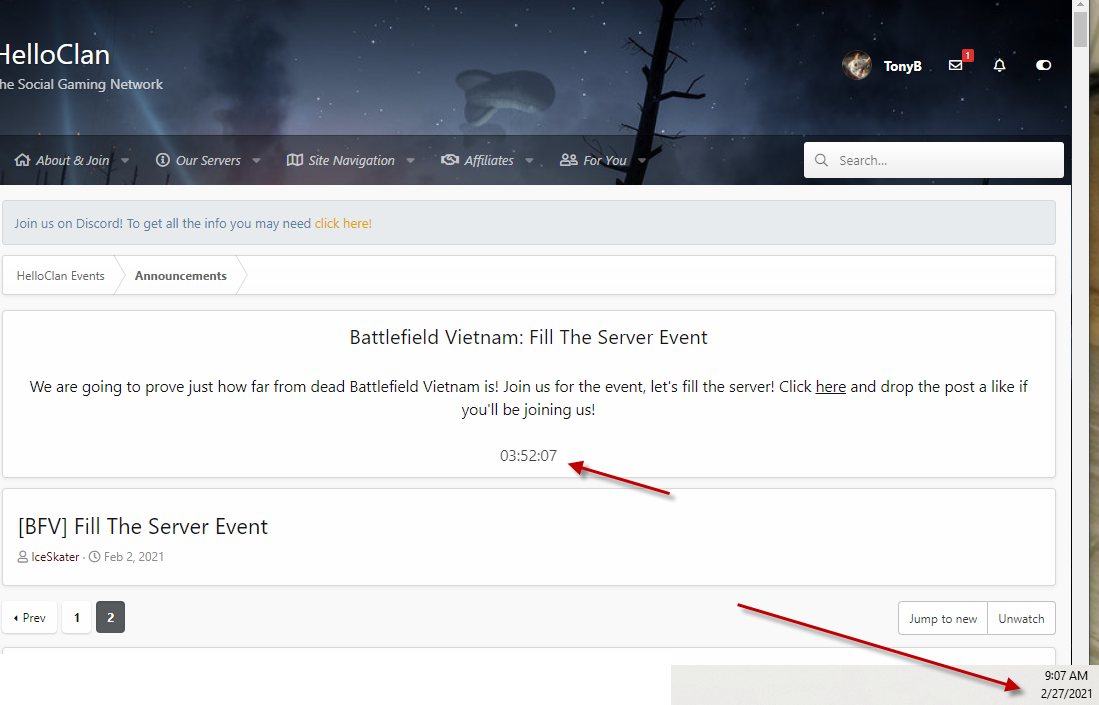Viewport: 1099px width, 705px height.
Task: Click the taskbar clock showing 9:07 AM
Action: [x=1066, y=677]
